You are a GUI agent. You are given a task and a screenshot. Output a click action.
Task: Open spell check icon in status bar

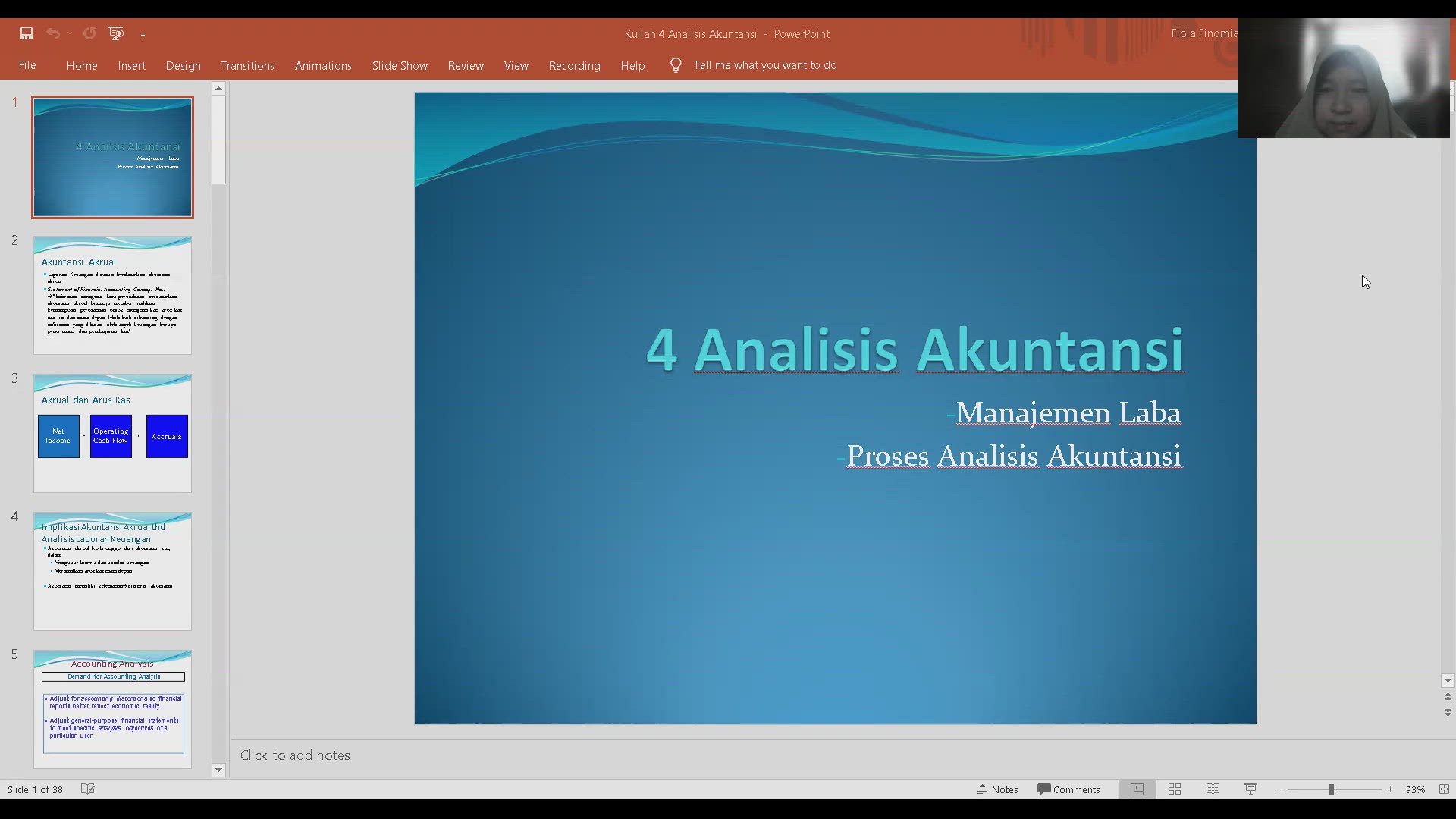[x=88, y=789]
